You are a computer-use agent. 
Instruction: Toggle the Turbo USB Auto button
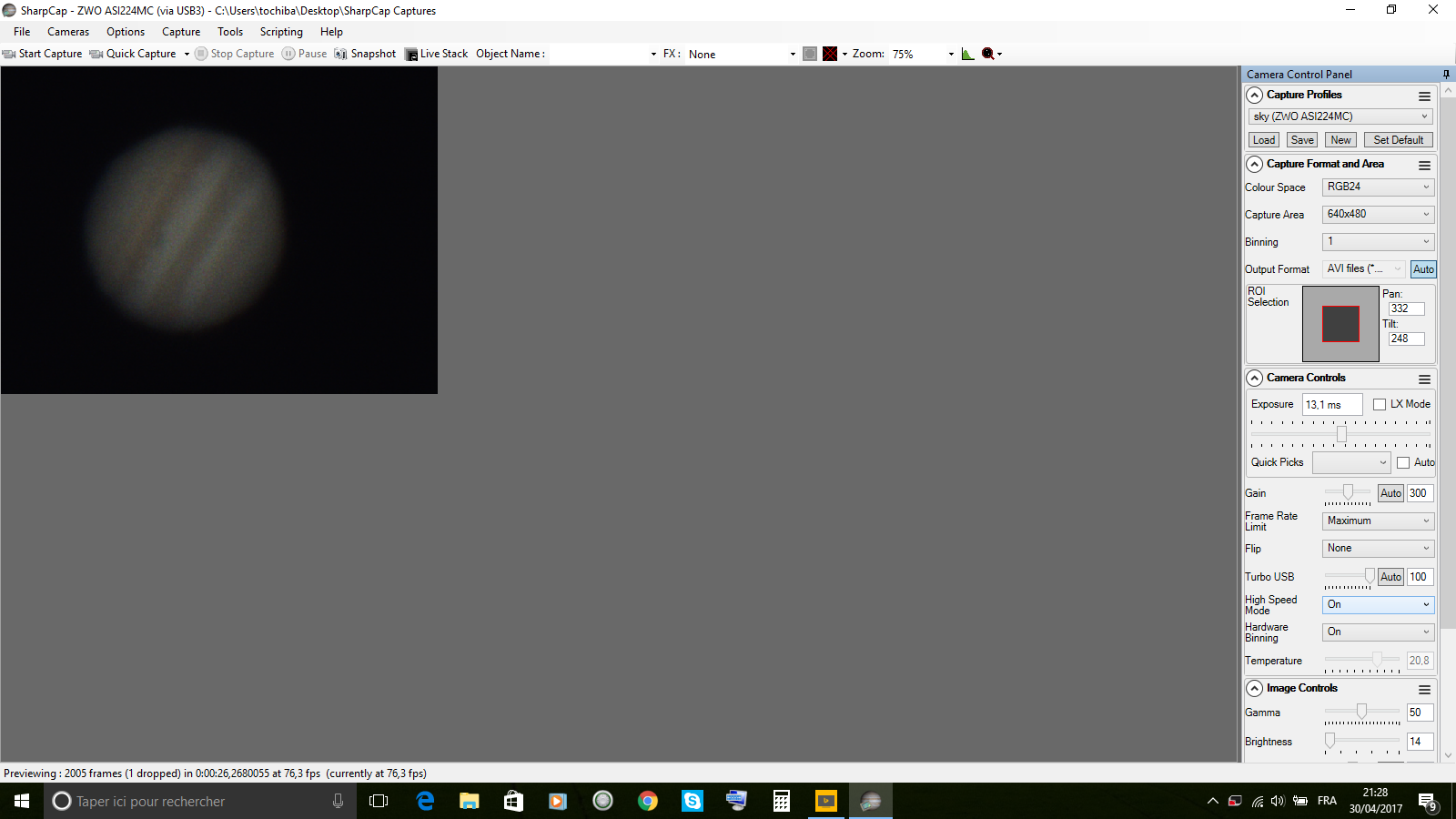point(1390,577)
